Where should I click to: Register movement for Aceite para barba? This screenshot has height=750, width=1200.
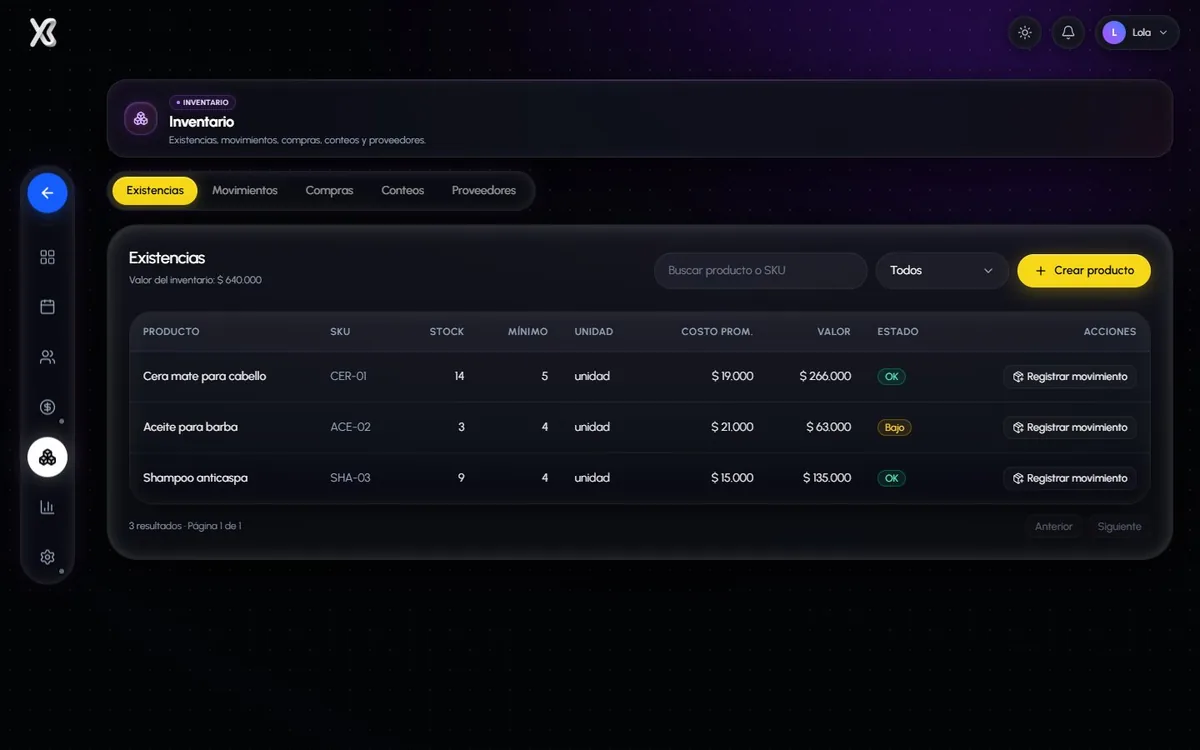[1070, 427]
